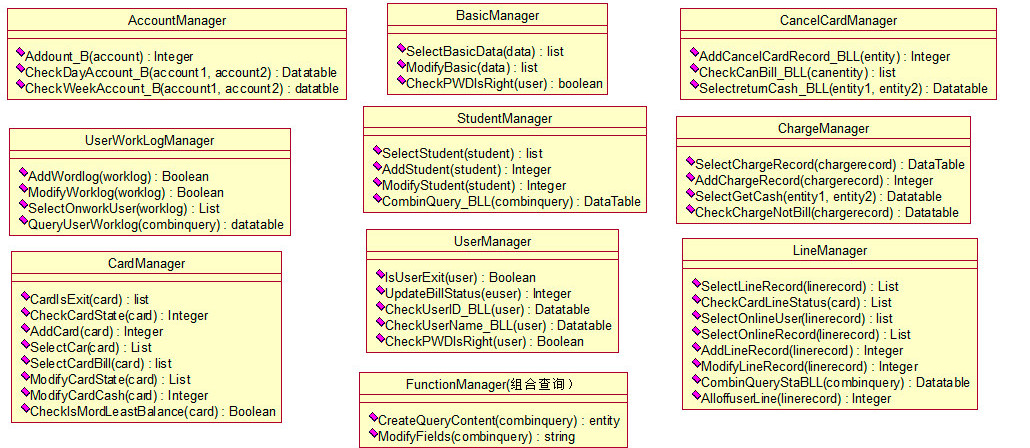Click the operation icon beside AddStudent

tap(377, 168)
